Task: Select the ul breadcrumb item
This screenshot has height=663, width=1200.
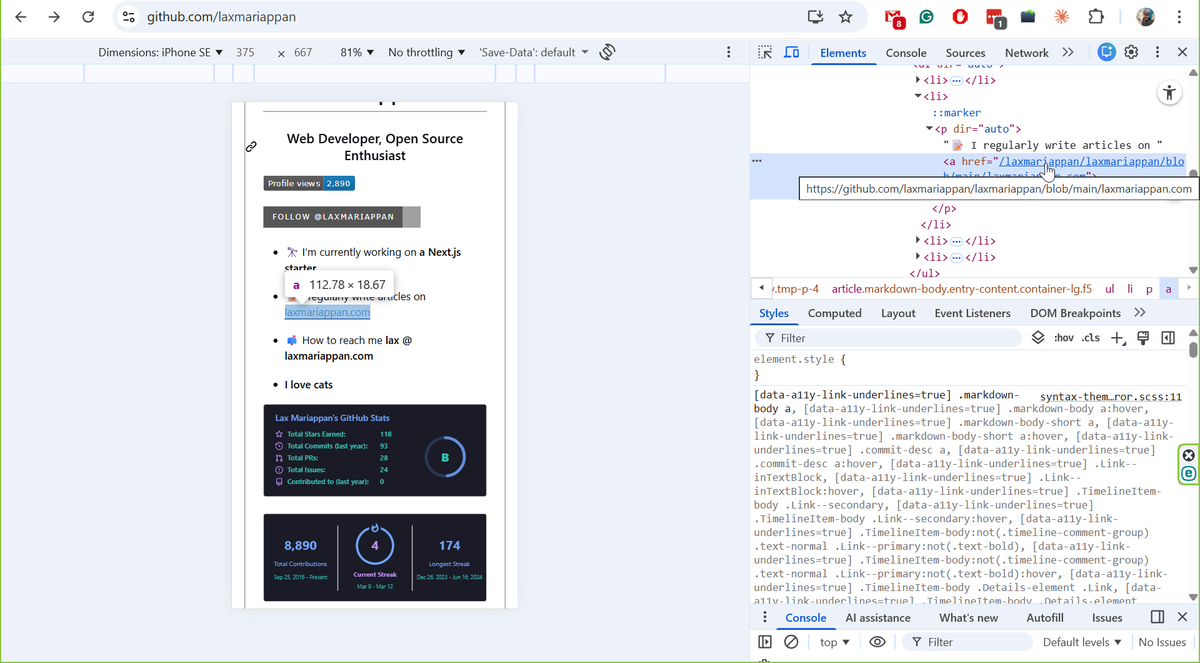Action: (1109, 288)
